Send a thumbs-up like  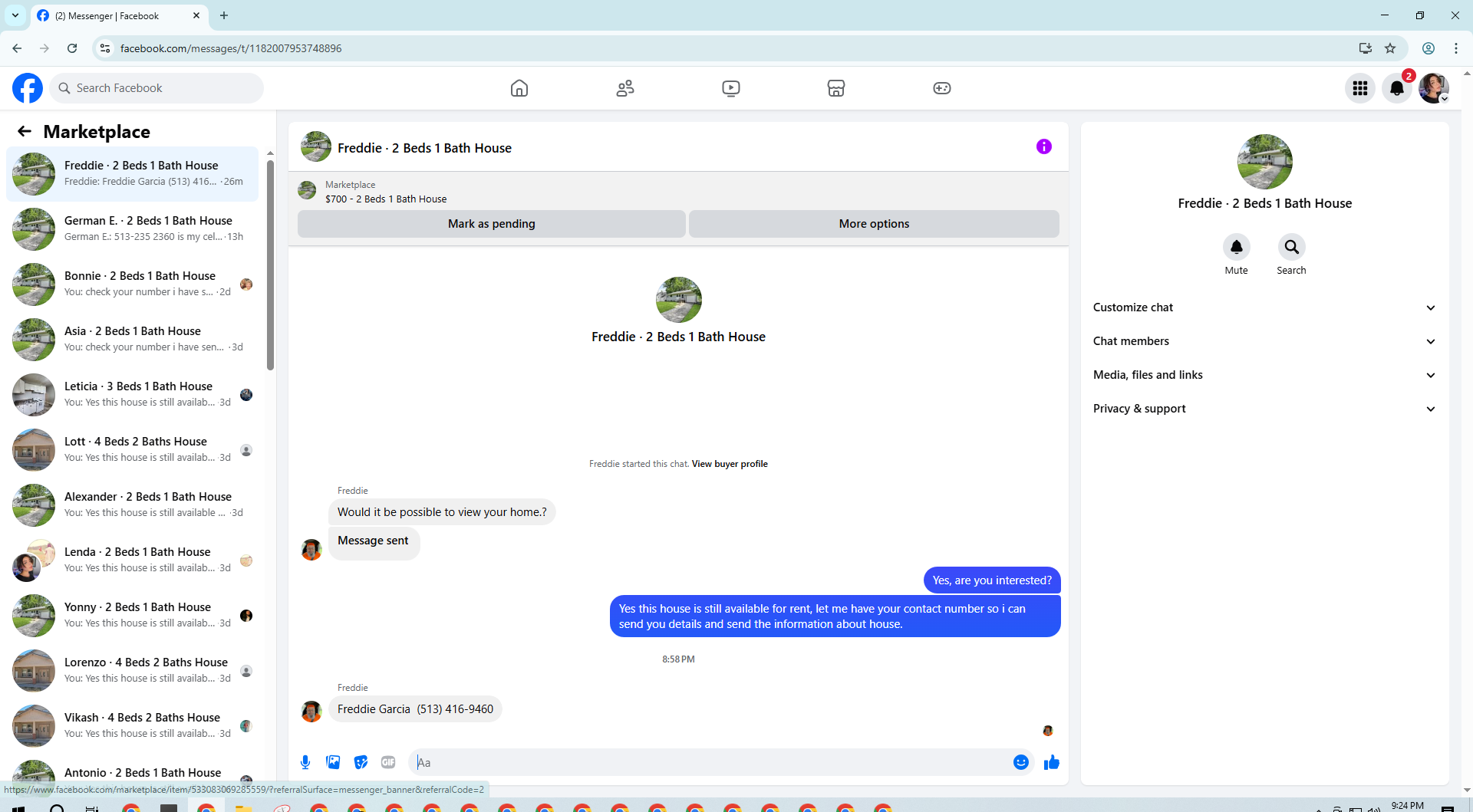point(1051,762)
